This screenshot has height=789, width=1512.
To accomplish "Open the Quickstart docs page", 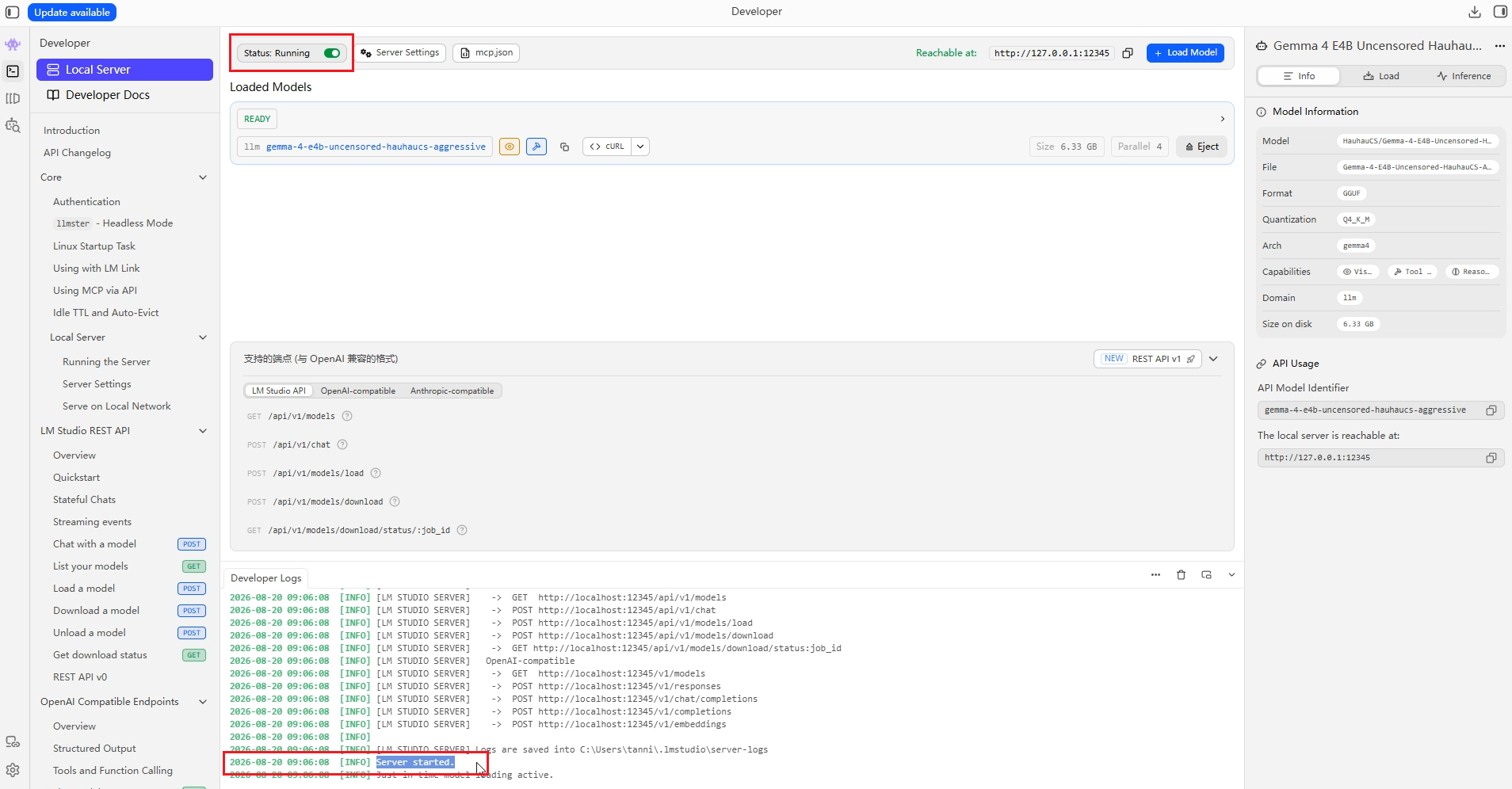I will [x=76, y=478].
